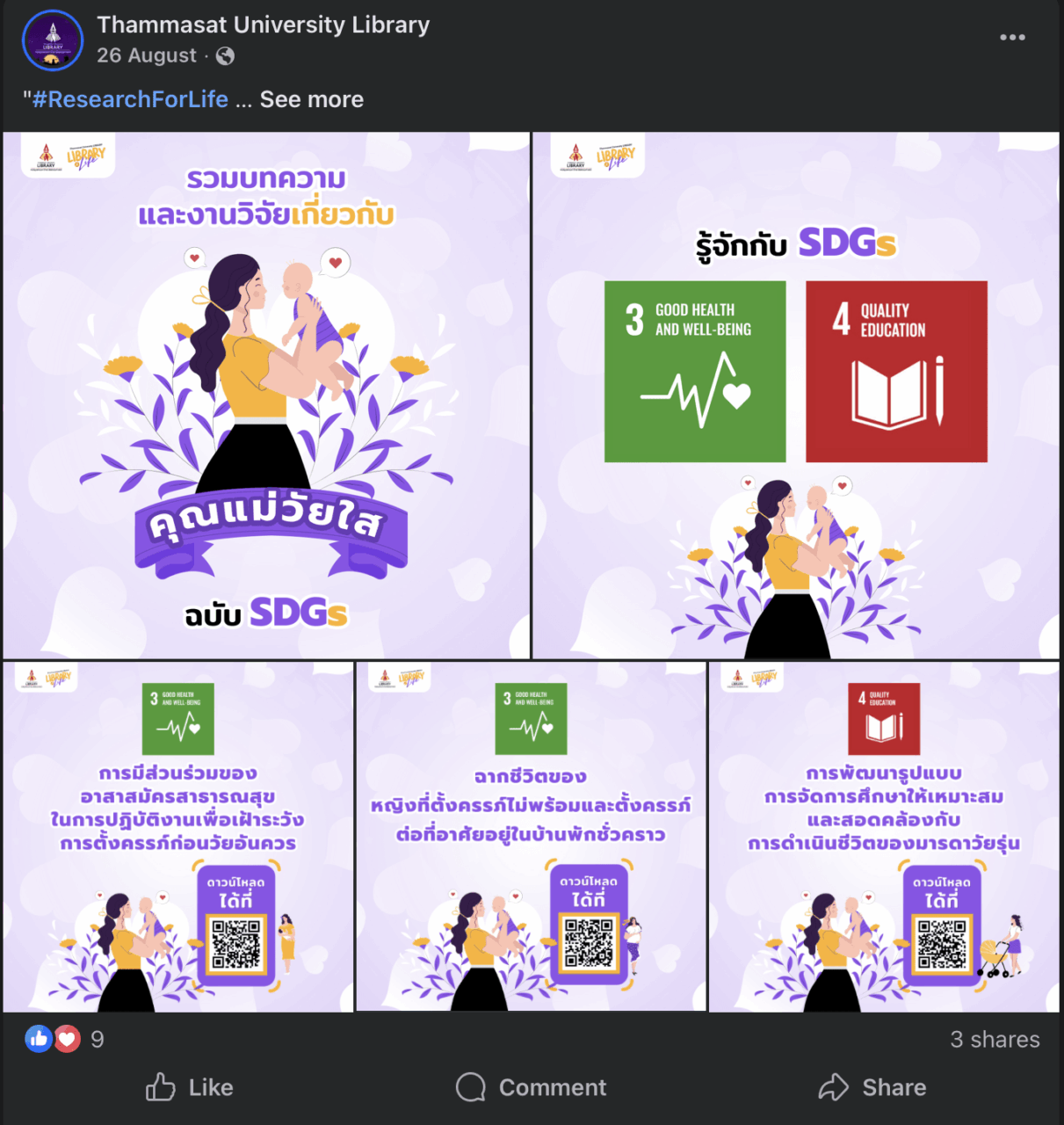This screenshot has height=1125, width=1064.
Task: Open the reaction count of 9
Action: click(x=98, y=1040)
